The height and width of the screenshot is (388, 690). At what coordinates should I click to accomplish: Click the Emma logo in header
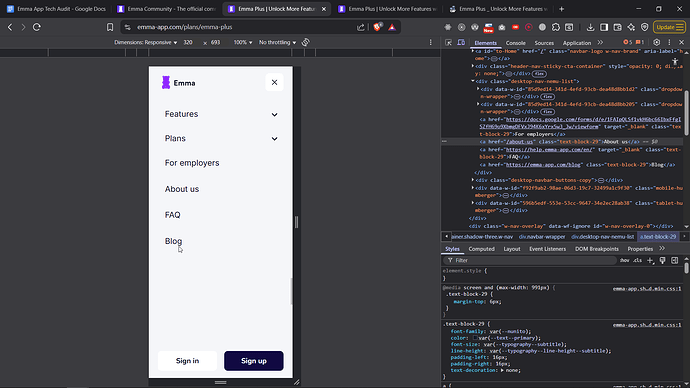point(179,83)
